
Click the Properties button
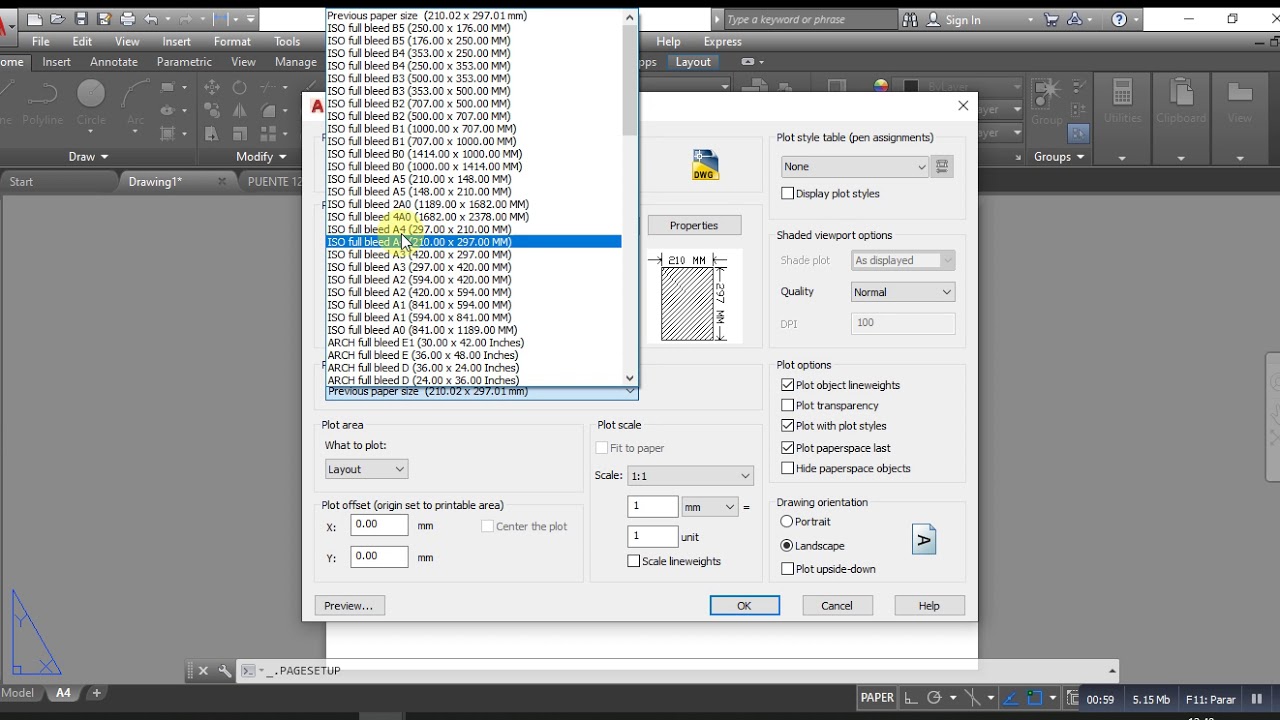tap(694, 226)
